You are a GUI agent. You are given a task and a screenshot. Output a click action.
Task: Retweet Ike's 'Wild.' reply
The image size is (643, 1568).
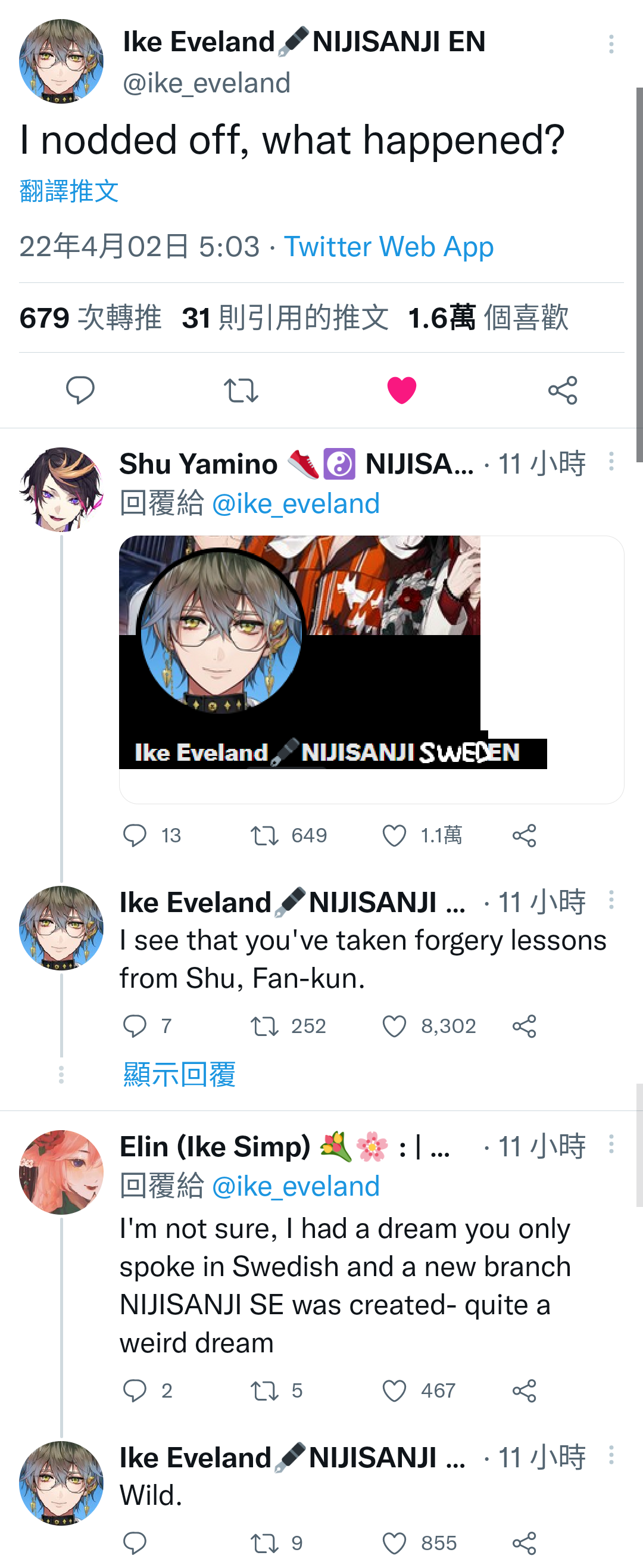pos(264,1544)
